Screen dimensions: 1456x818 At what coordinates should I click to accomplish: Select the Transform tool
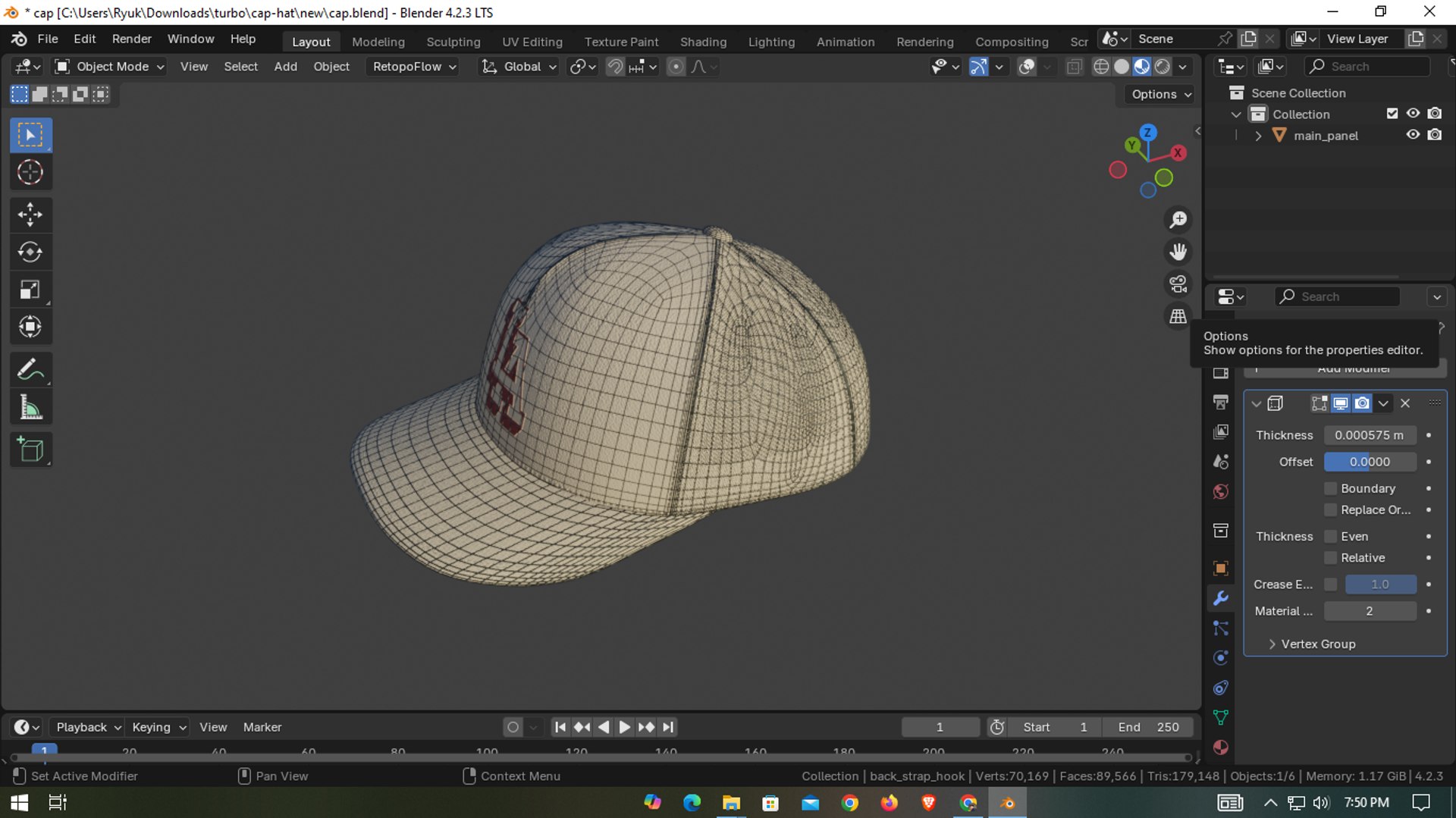pos(30,327)
